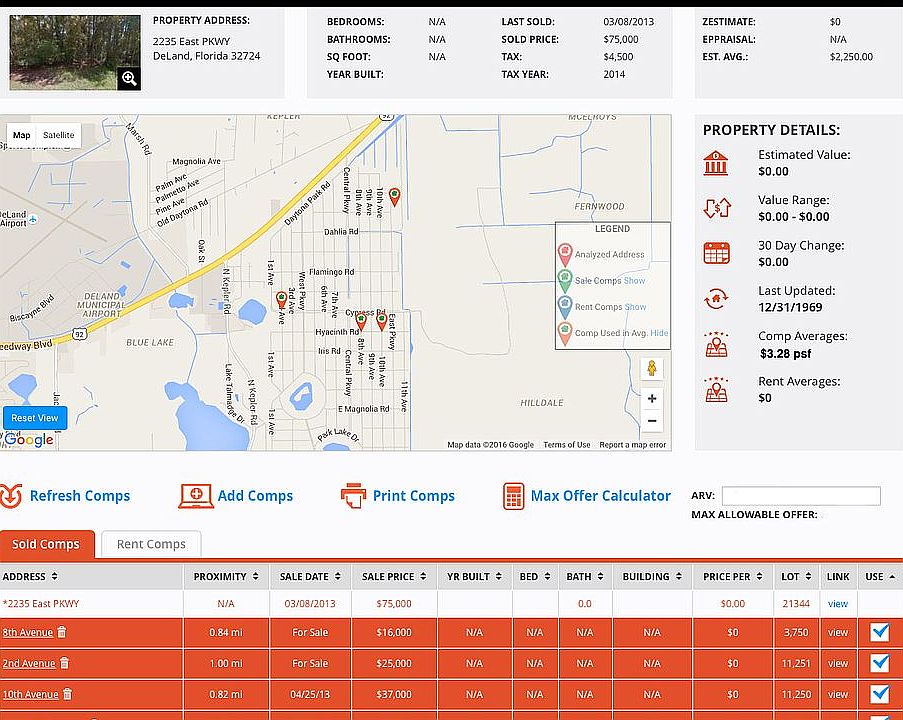Switch to the Rent Comps tab

pyautogui.click(x=151, y=544)
